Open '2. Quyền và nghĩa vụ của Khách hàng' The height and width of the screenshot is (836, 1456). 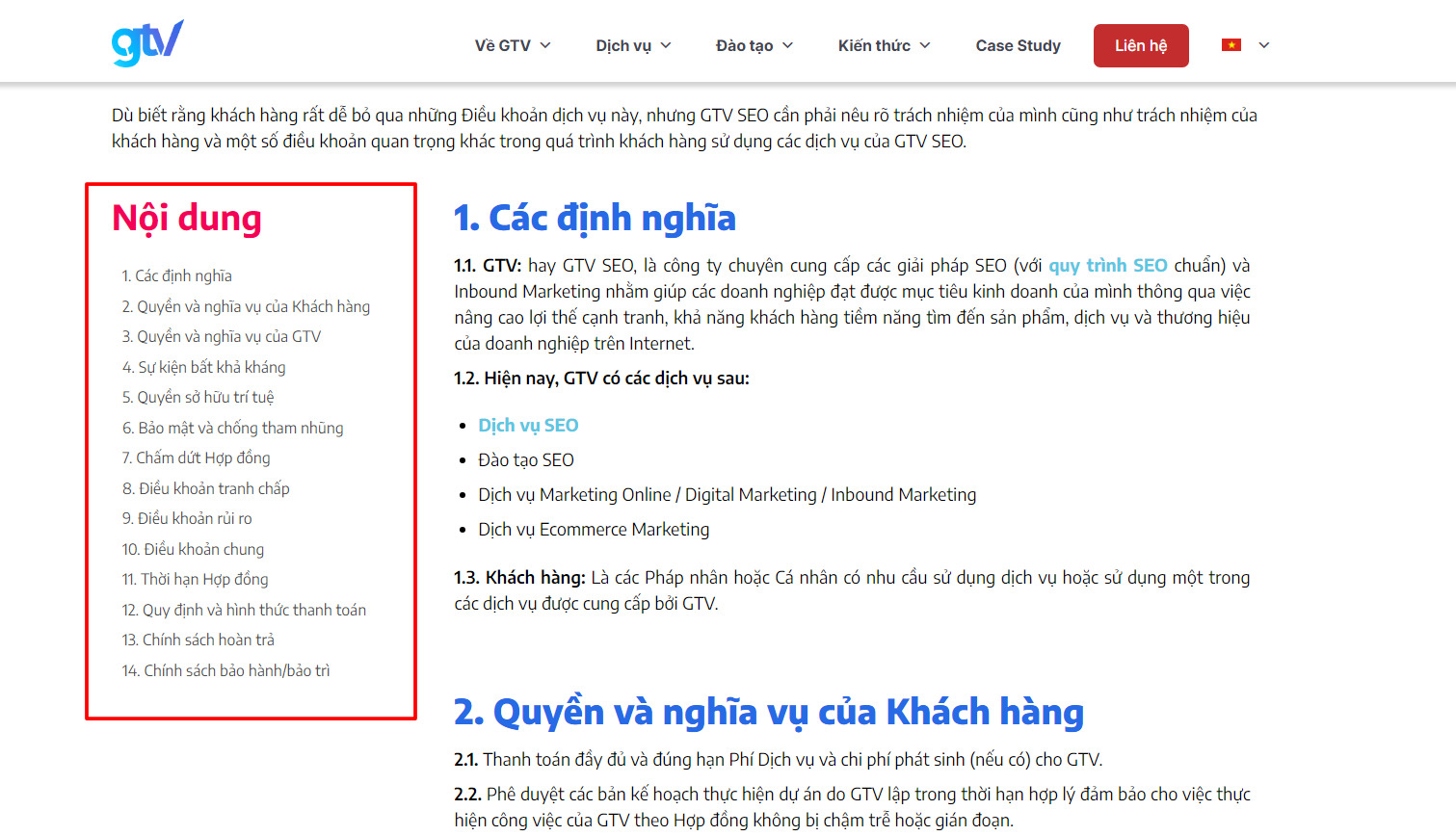click(x=246, y=305)
